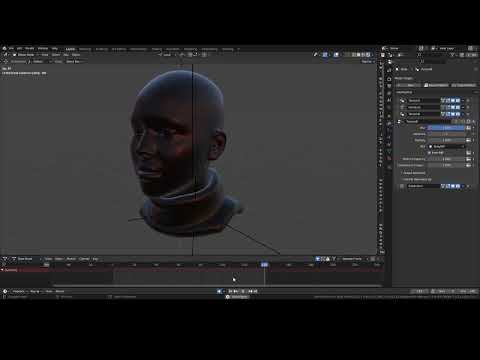Expand the Summary channel row
The height and width of the screenshot is (360, 480).
coord(2,270)
